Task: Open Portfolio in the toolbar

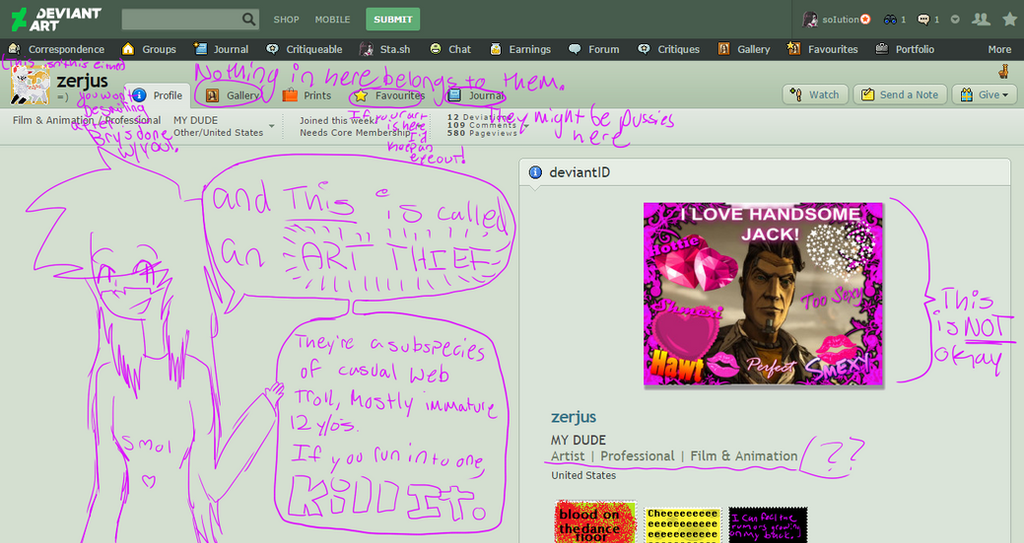Action: tap(904, 49)
